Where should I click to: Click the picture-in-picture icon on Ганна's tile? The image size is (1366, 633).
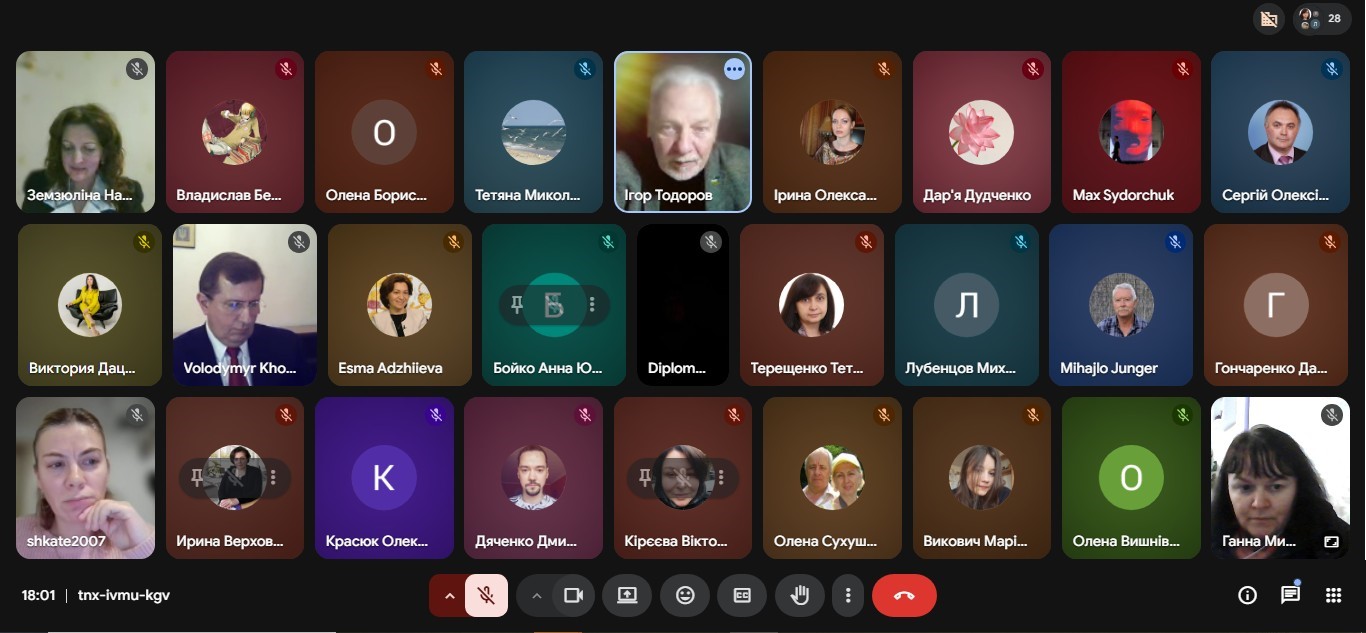click(1331, 542)
